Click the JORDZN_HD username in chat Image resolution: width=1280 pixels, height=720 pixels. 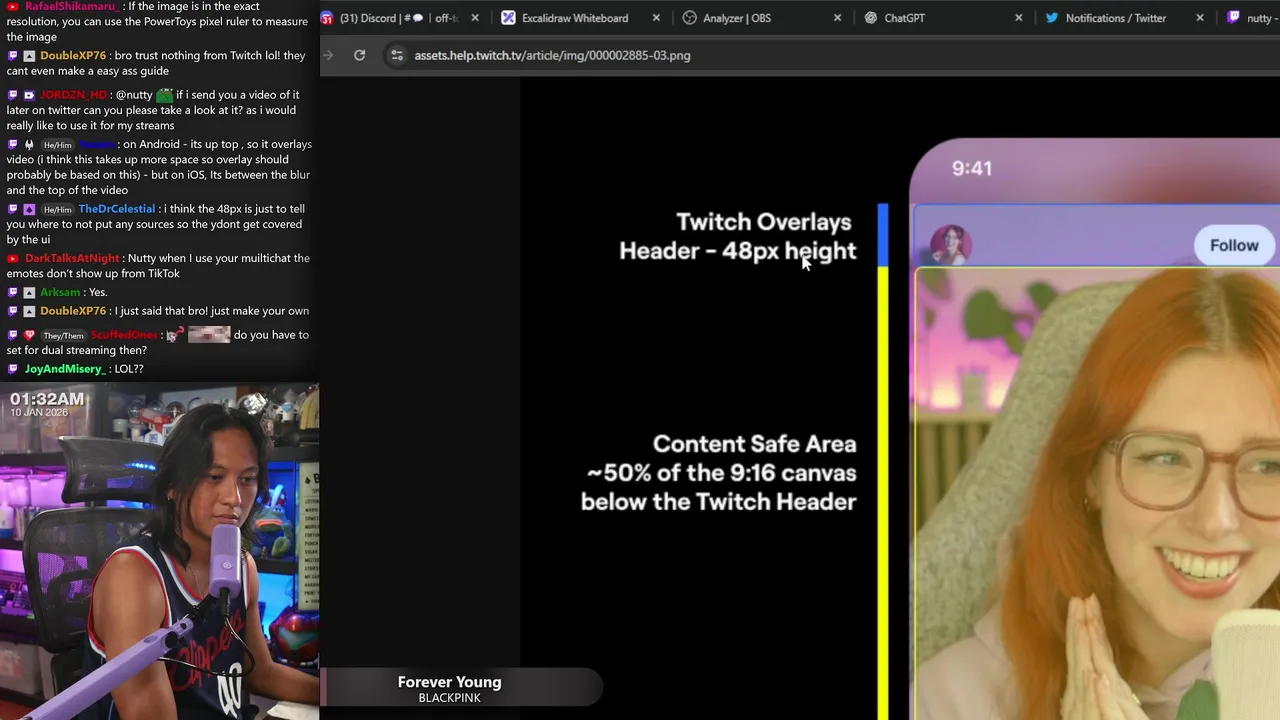(x=73, y=95)
